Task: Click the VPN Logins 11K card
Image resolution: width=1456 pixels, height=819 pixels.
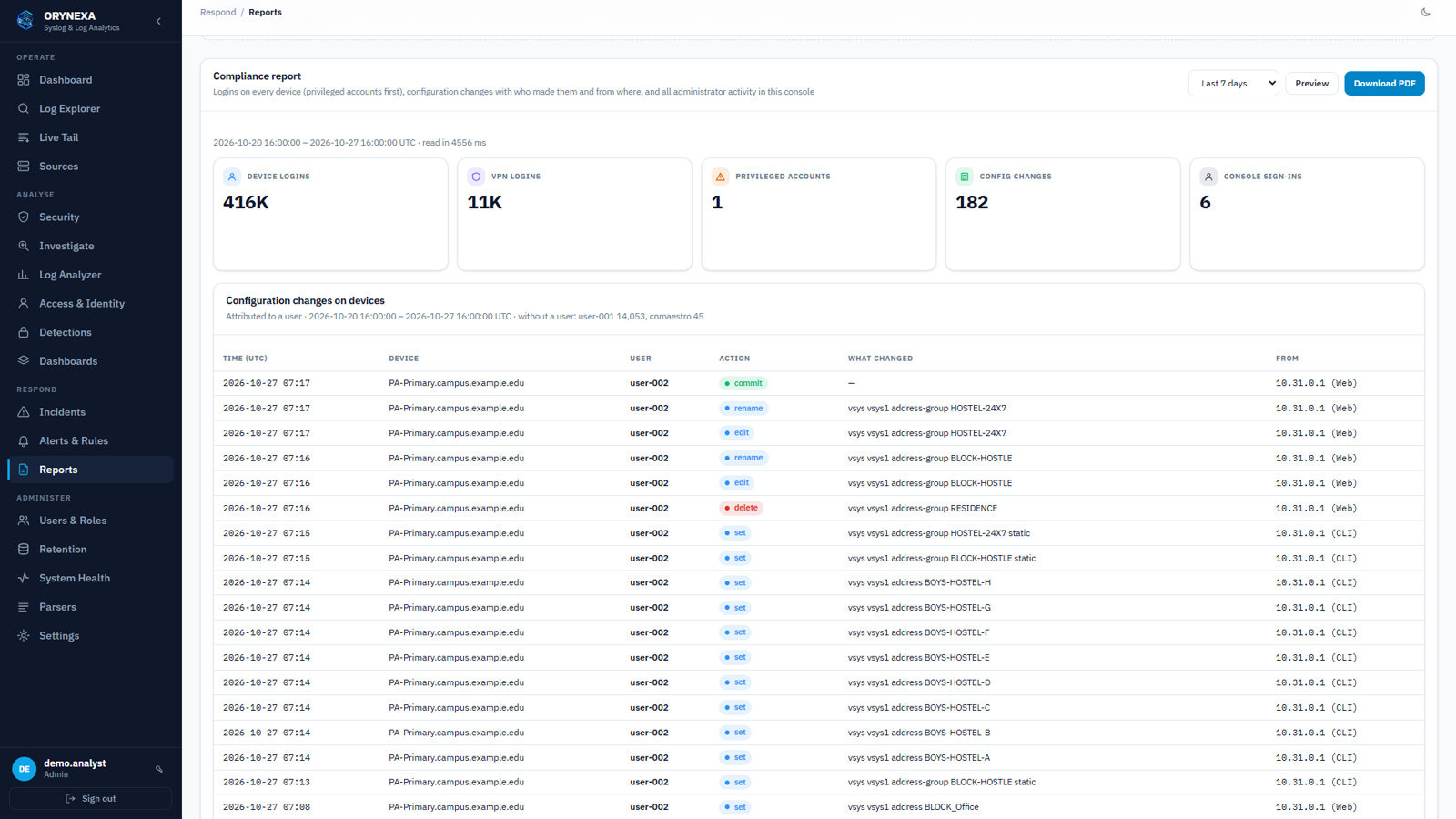Action: [574, 215]
